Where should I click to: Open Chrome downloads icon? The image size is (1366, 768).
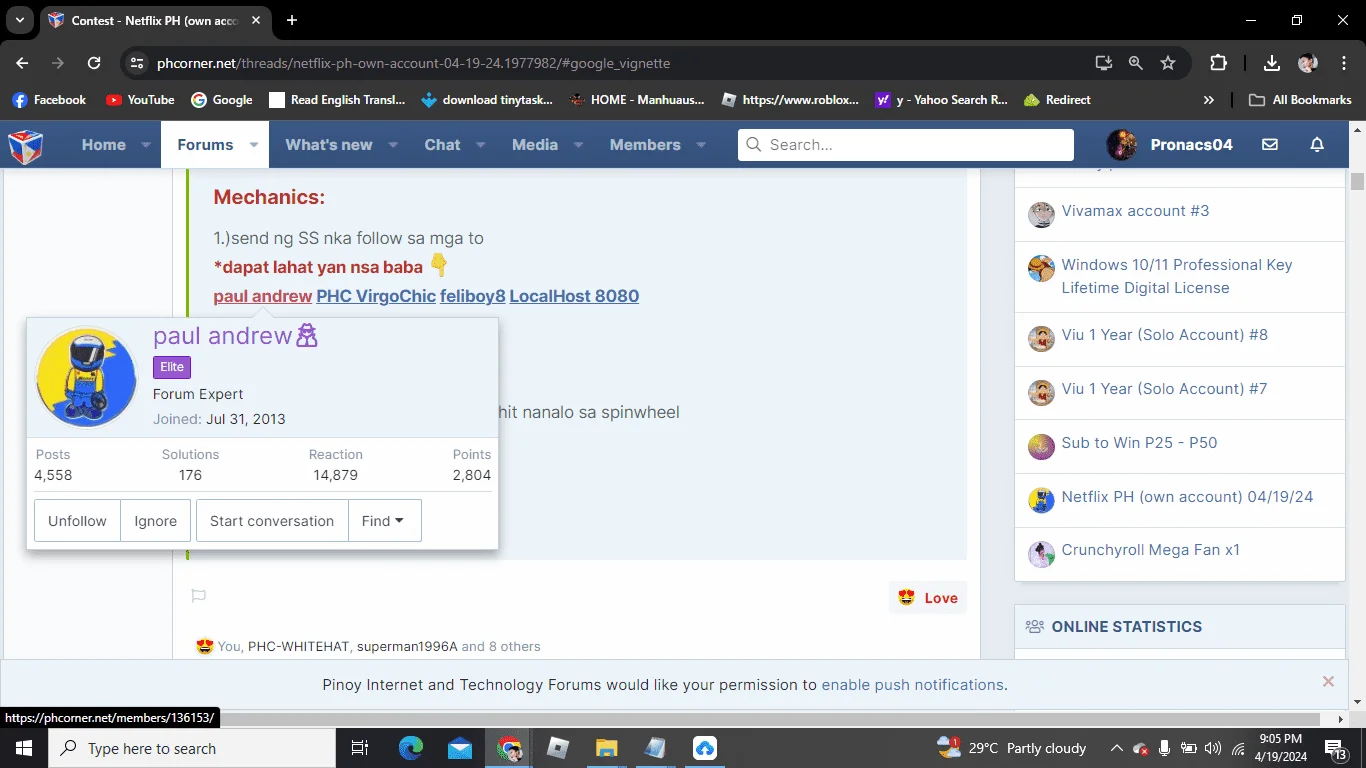pyautogui.click(x=1272, y=63)
